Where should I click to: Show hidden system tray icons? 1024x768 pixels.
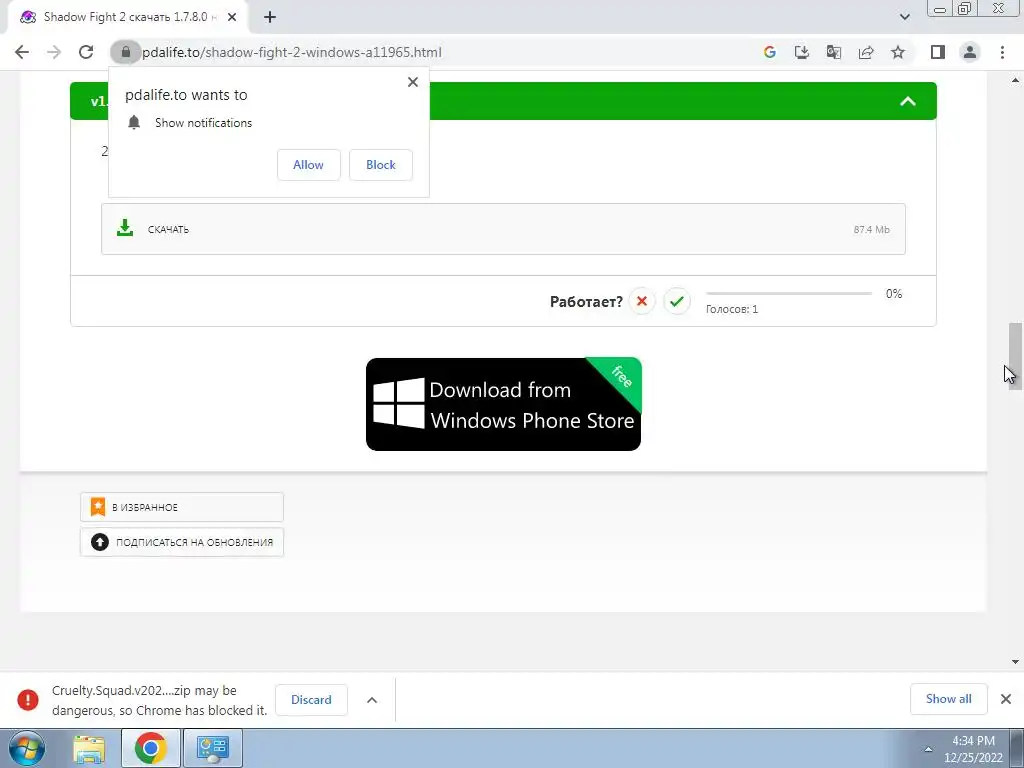click(928, 749)
